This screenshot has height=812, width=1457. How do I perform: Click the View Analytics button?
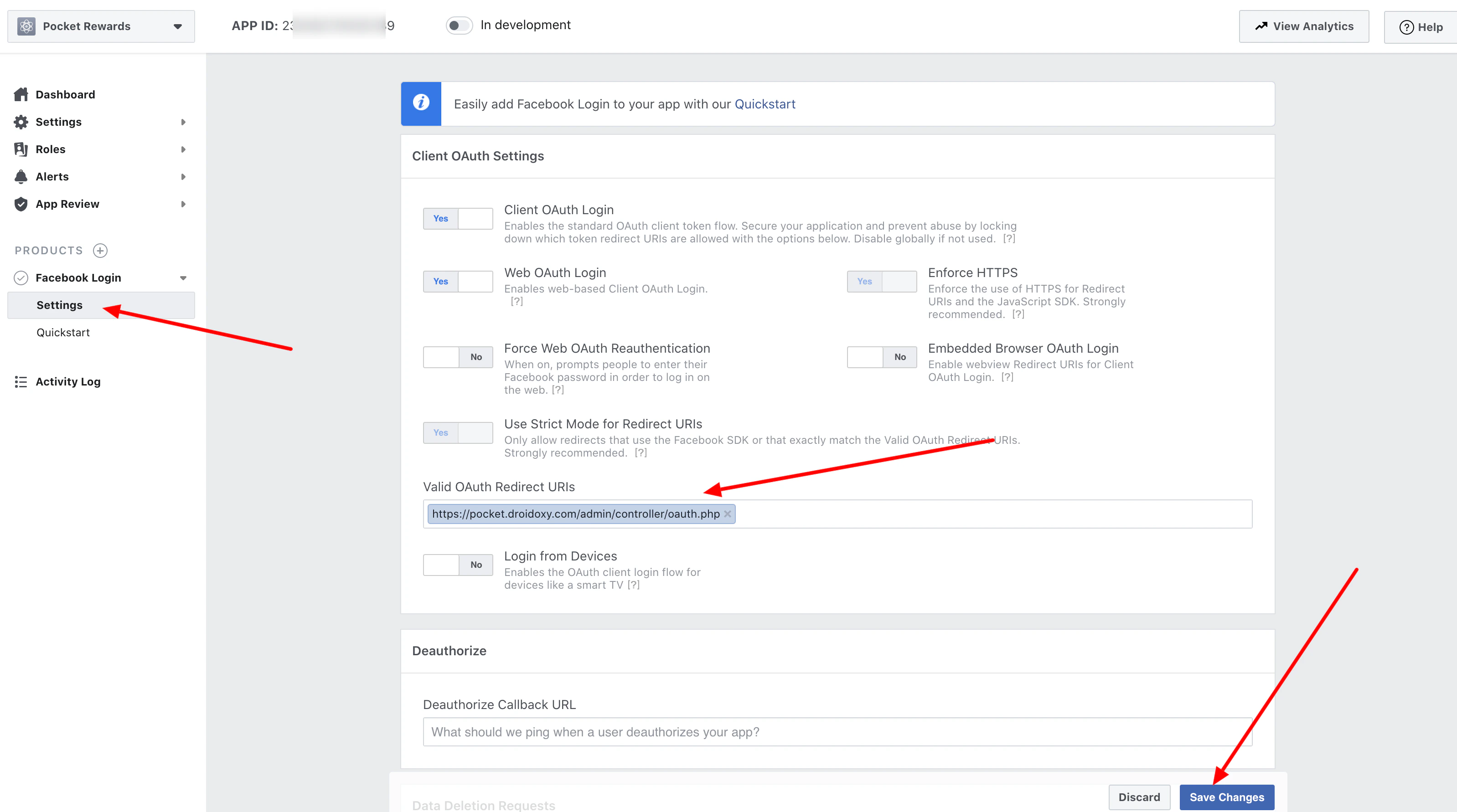point(1304,26)
